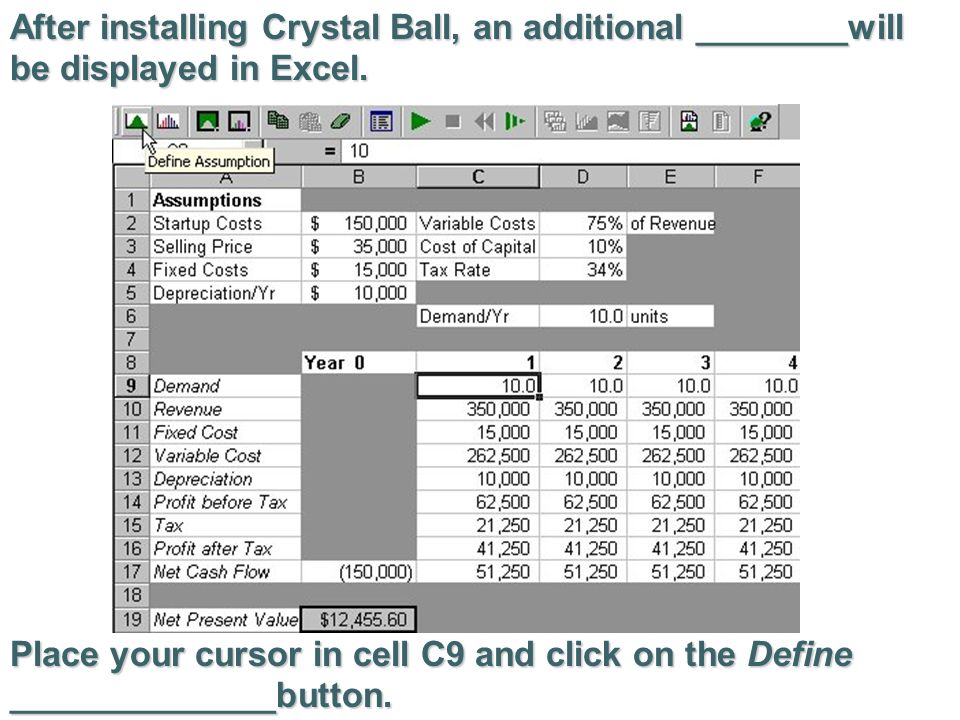
Task: Select row 19 header
Action: [x=132, y=620]
